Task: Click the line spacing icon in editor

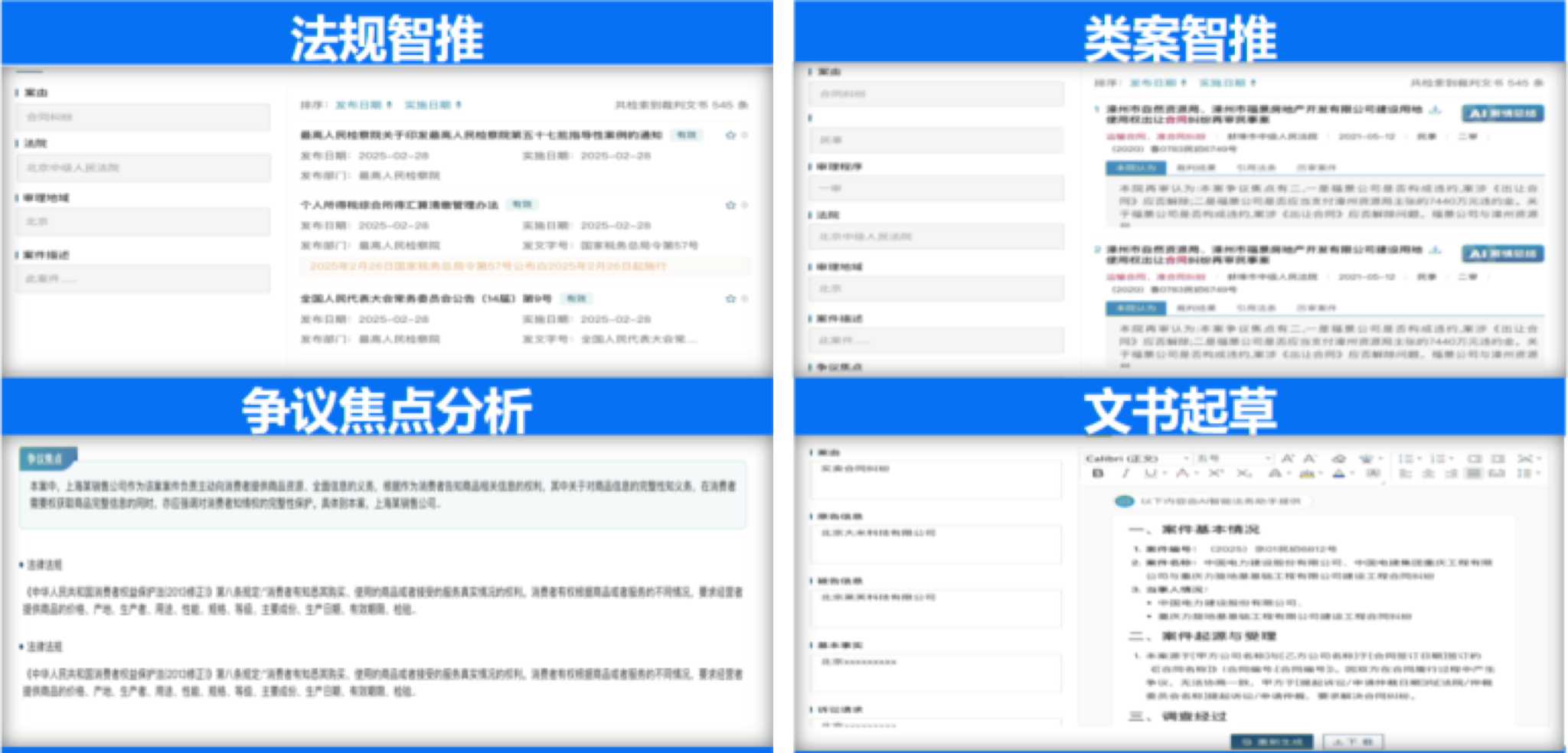Action: click(x=1525, y=474)
